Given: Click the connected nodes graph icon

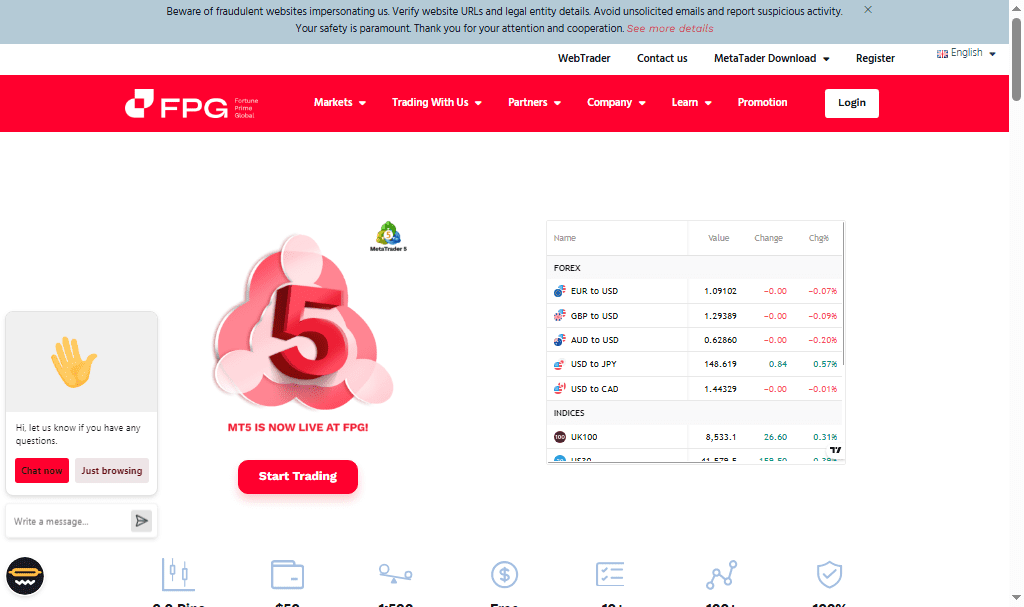Looking at the screenshot, I should tap(722, 574).
